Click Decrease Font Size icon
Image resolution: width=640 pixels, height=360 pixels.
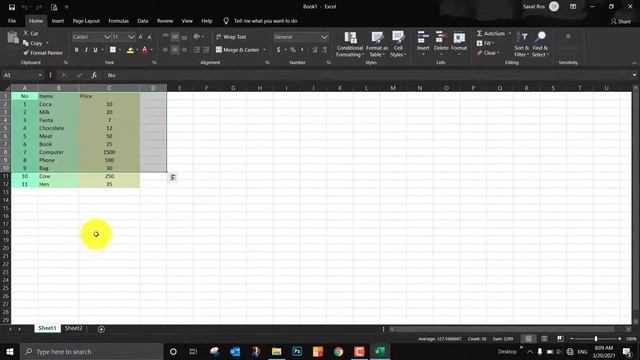[149, 37]
